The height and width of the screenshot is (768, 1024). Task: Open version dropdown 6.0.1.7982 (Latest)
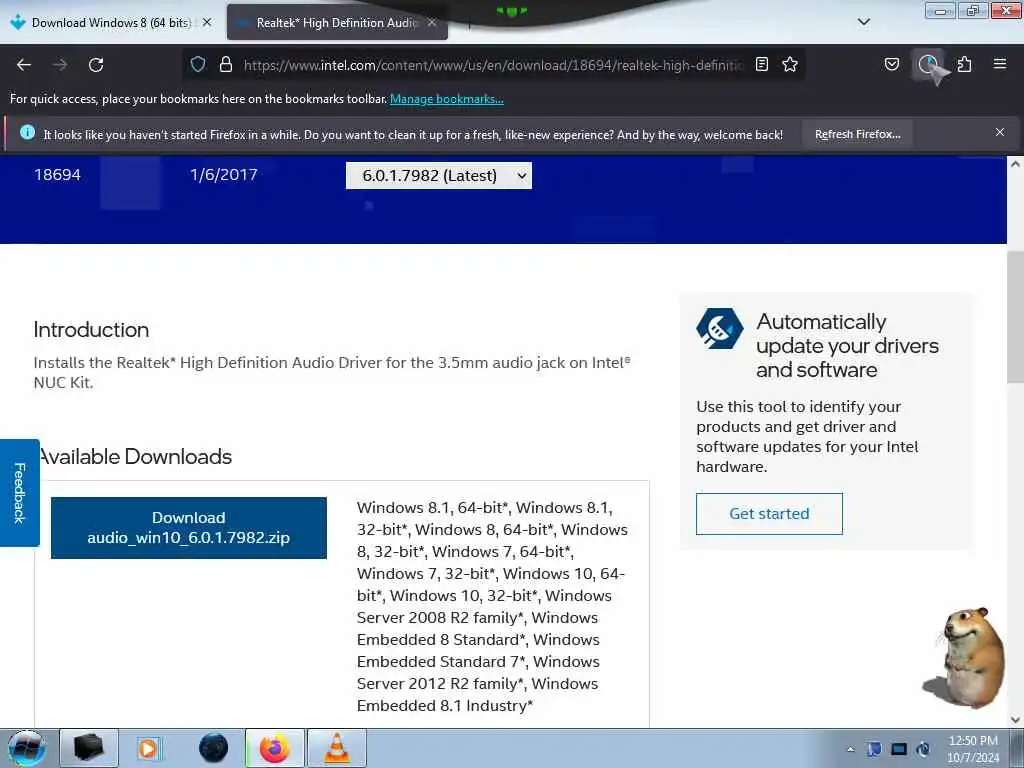pos(439,176)
